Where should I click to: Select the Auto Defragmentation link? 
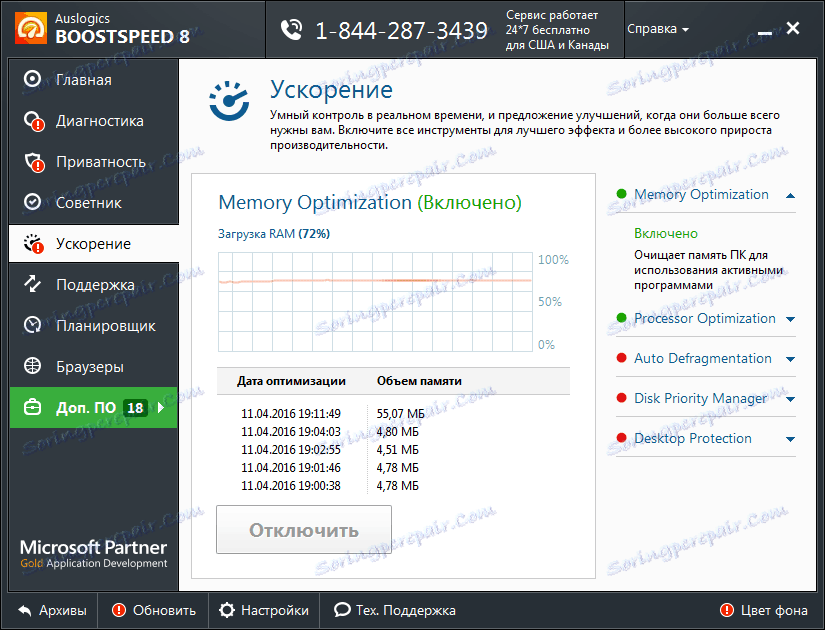pos(702,358)
